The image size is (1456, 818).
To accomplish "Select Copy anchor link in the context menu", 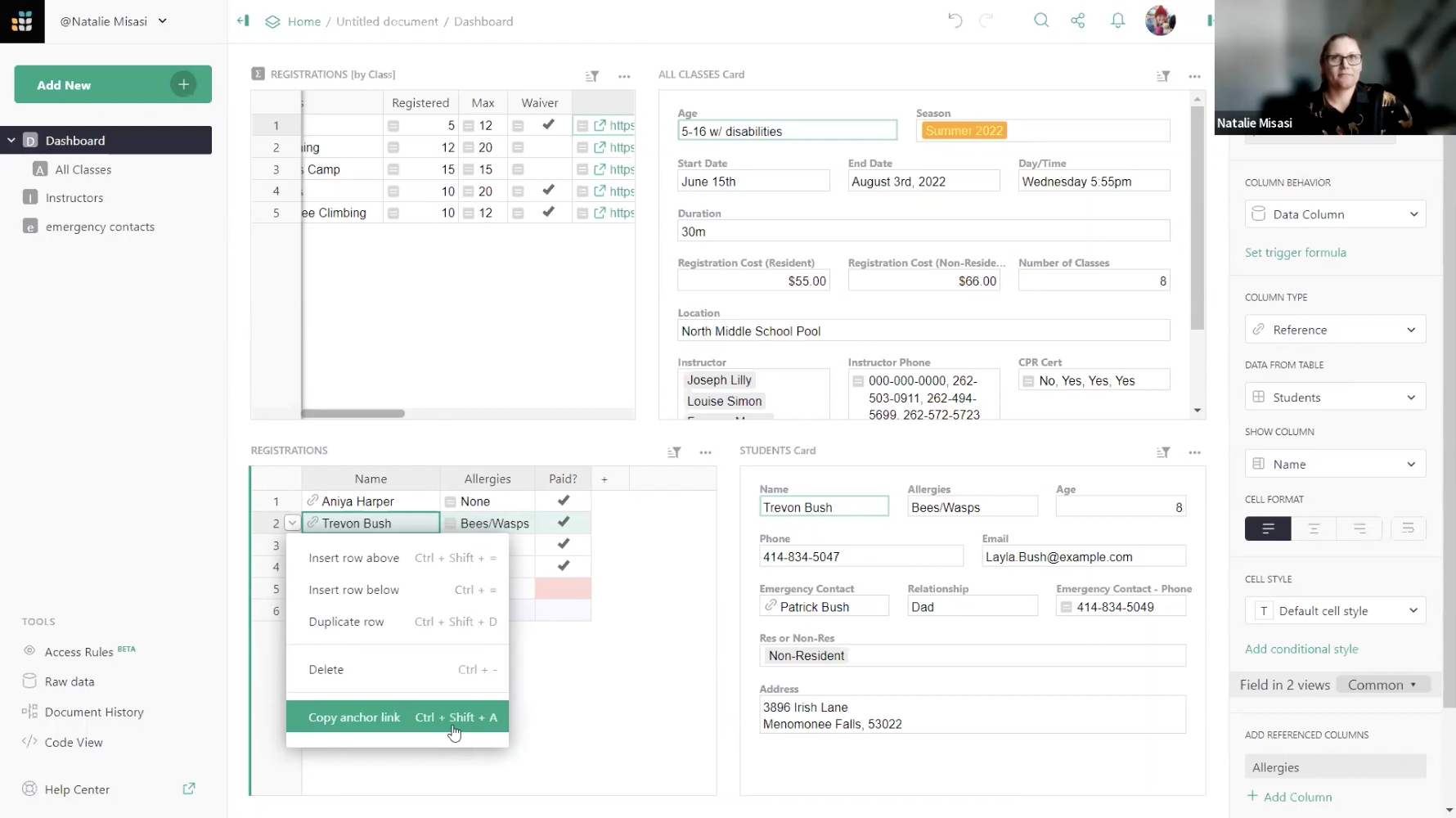I will [x=354, y=717].
